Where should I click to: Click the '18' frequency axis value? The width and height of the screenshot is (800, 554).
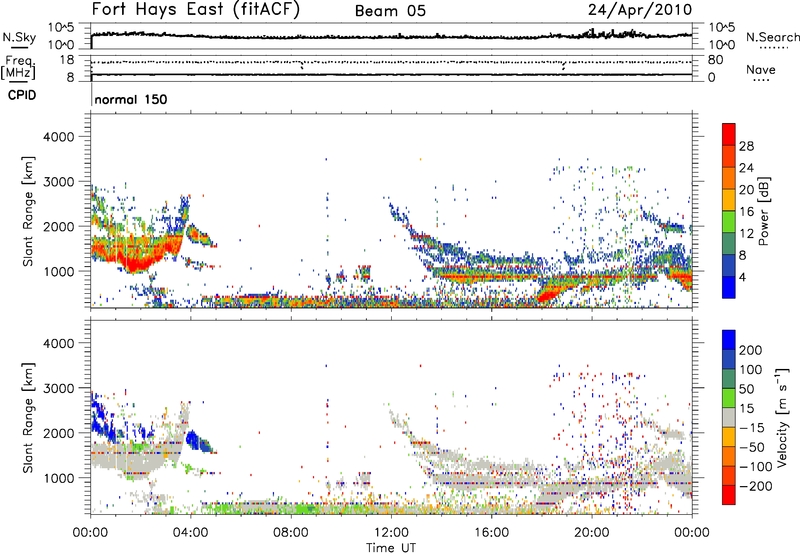(67, 60)
